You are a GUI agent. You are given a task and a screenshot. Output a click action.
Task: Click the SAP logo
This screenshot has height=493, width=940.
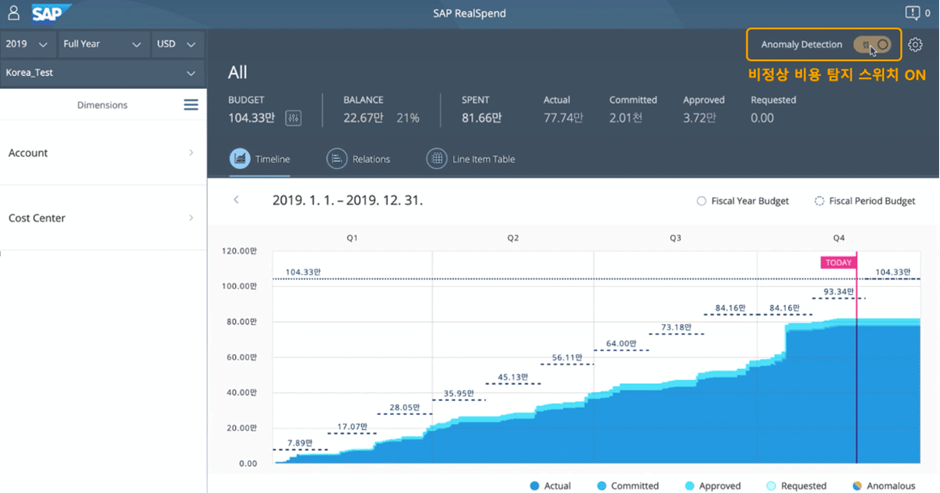[x=51, y=13]
